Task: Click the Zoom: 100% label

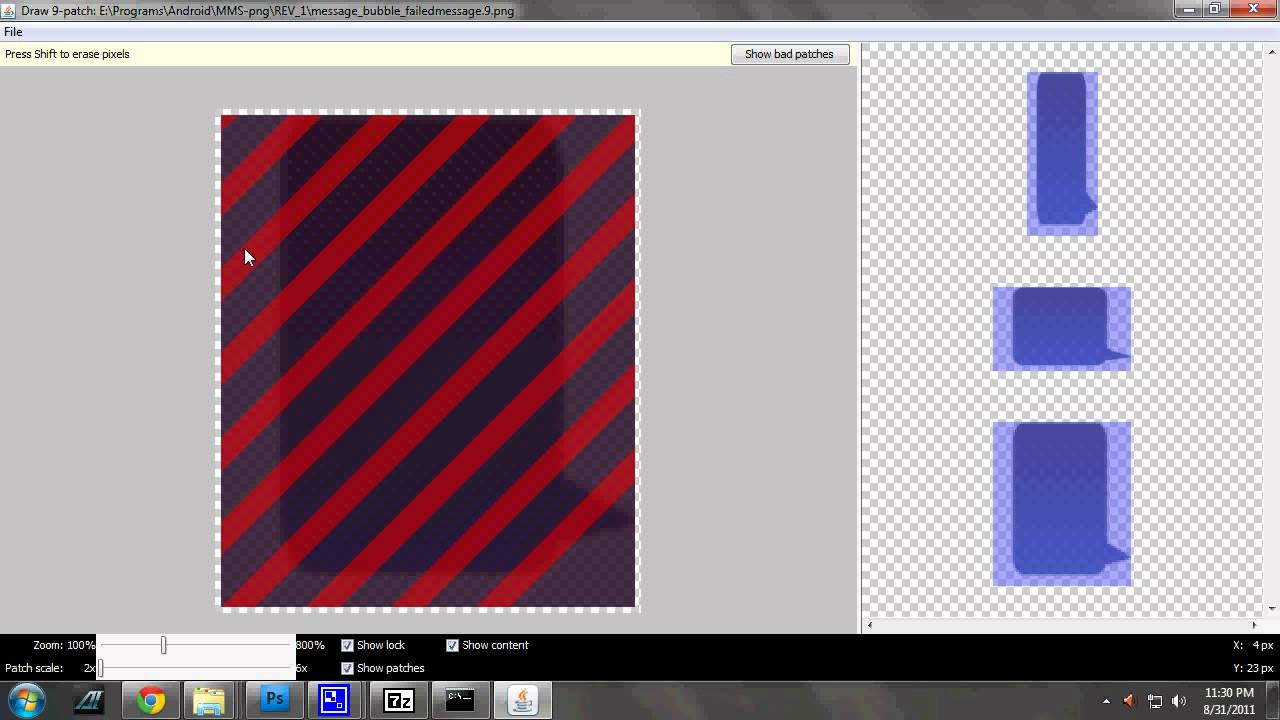Action: coord(64,645)
